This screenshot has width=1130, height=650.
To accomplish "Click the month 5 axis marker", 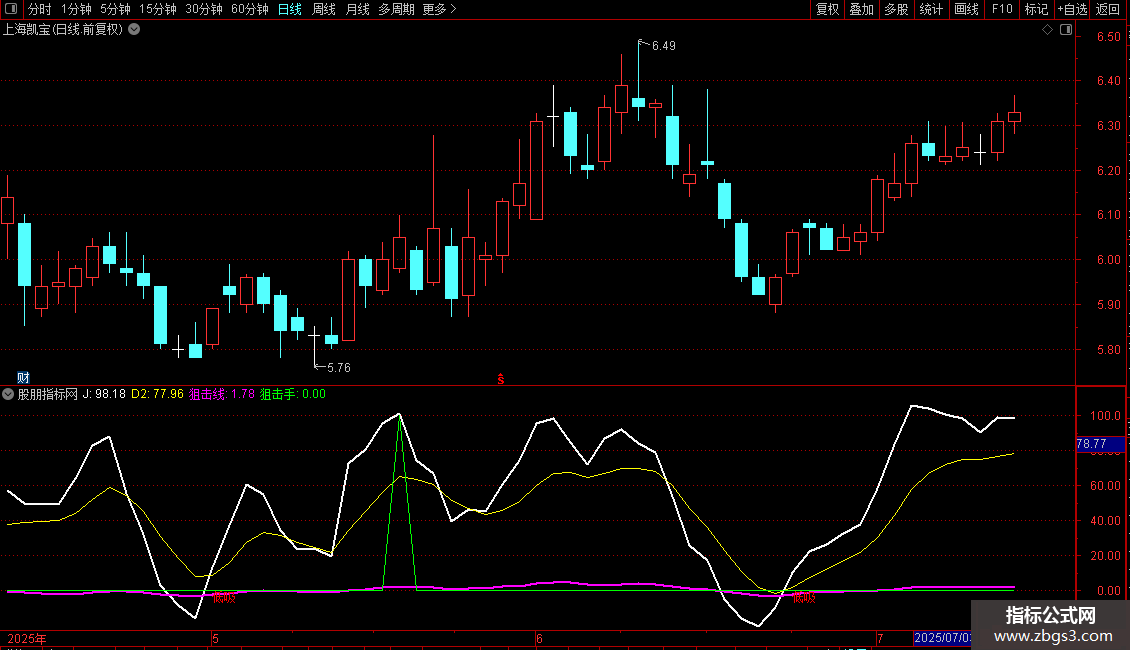I will (x=215, y=638).
